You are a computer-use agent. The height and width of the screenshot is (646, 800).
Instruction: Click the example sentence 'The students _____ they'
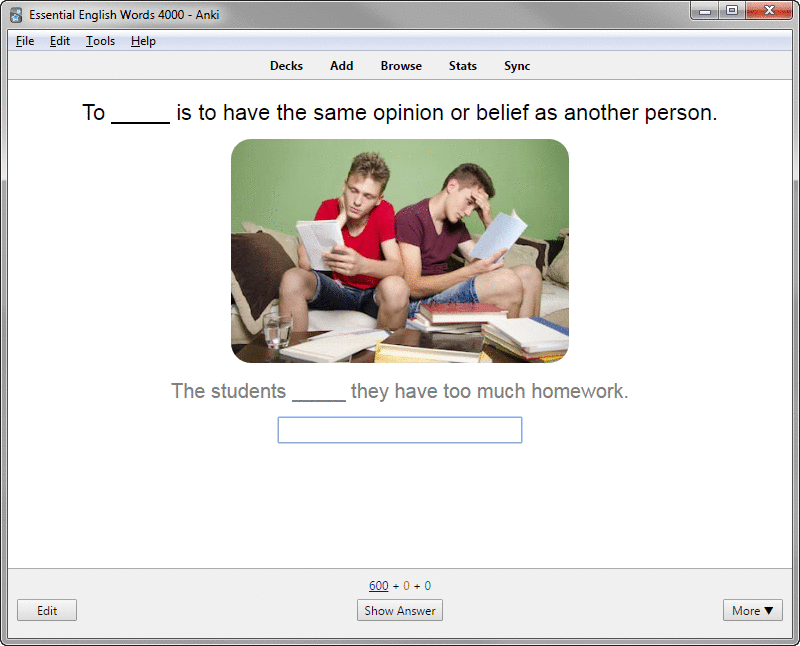coord(400,391)
